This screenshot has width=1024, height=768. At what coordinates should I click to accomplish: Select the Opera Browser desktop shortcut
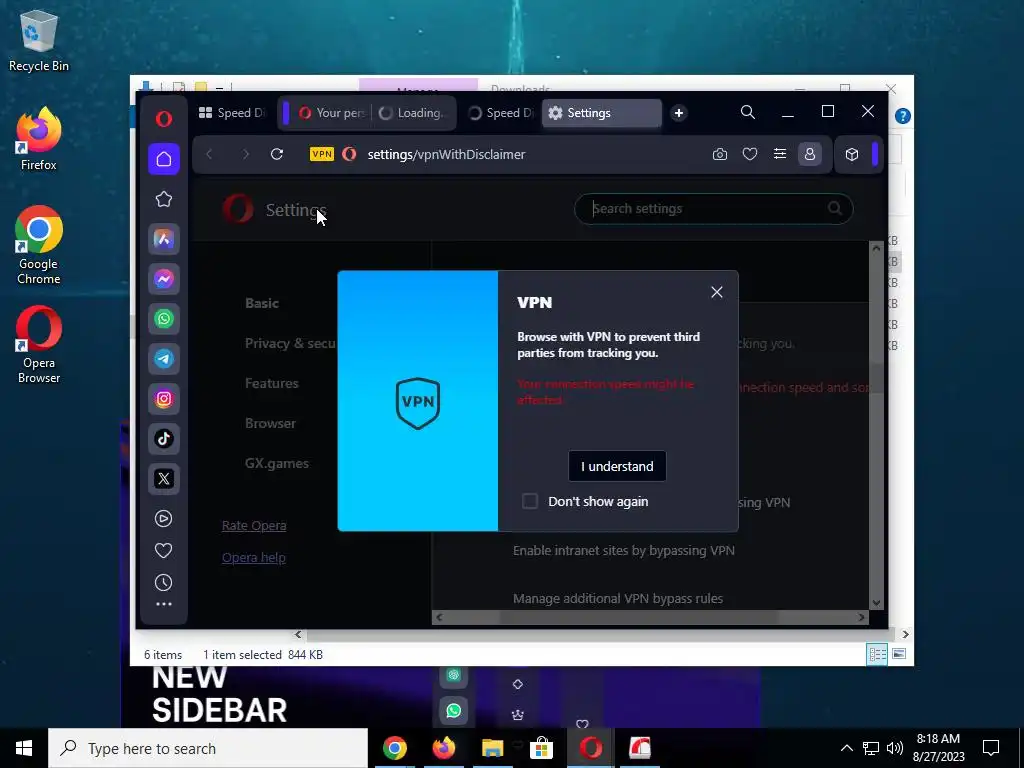tap(39, 345)
